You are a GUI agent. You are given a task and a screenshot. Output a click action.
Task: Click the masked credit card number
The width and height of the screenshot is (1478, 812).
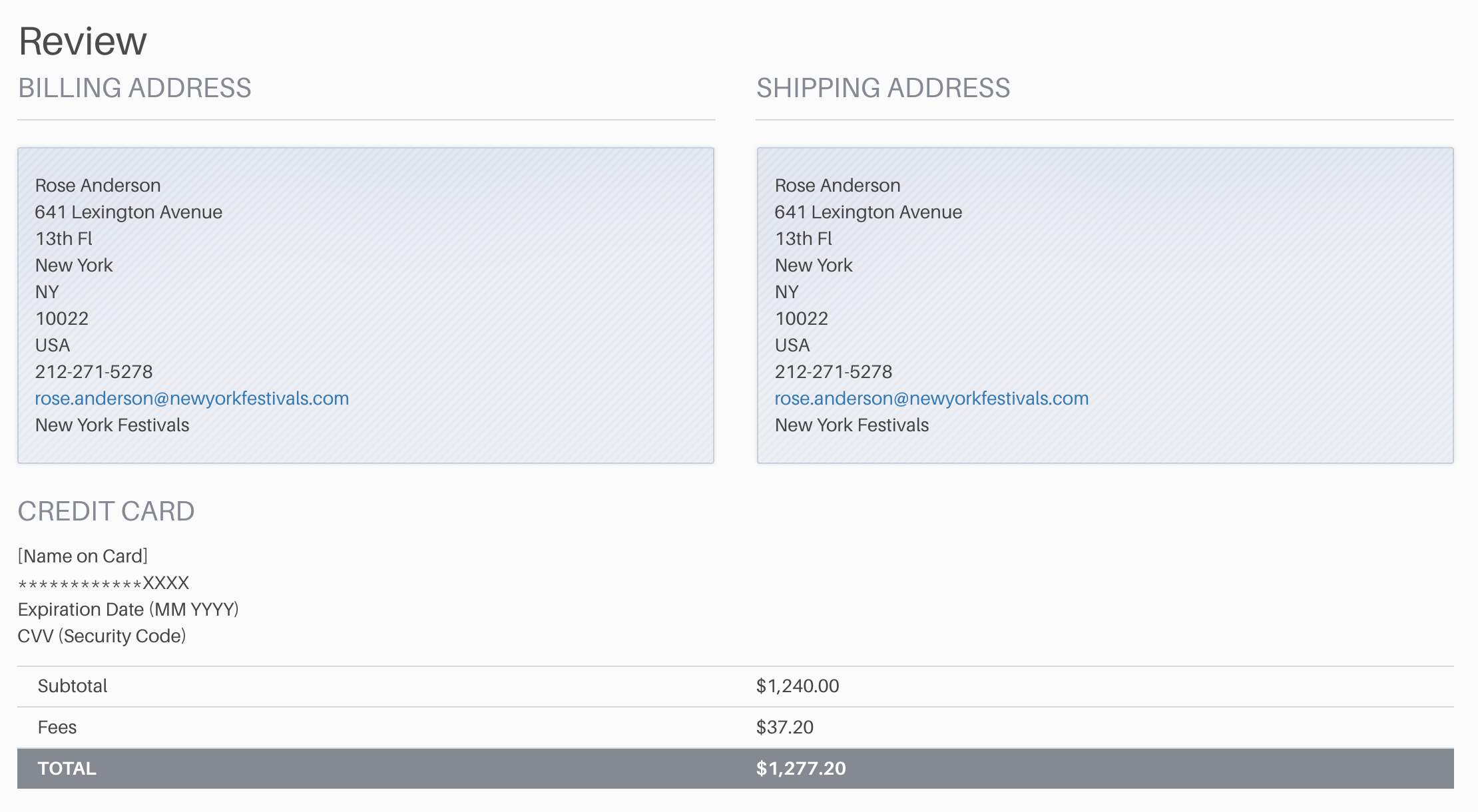(x=104, y=583)
